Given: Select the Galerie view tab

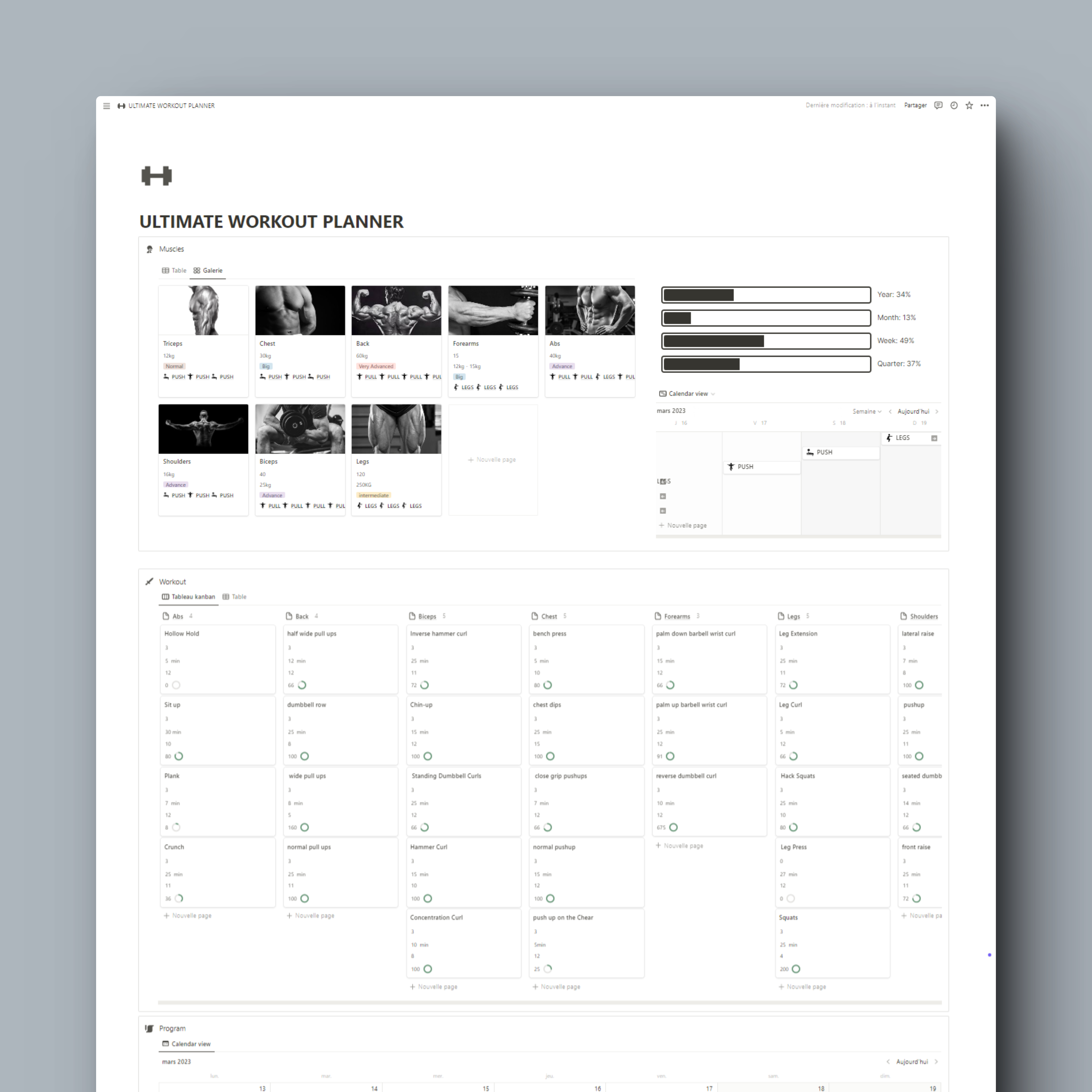Looking at the screenshot, I should click(x=208, y=270).
